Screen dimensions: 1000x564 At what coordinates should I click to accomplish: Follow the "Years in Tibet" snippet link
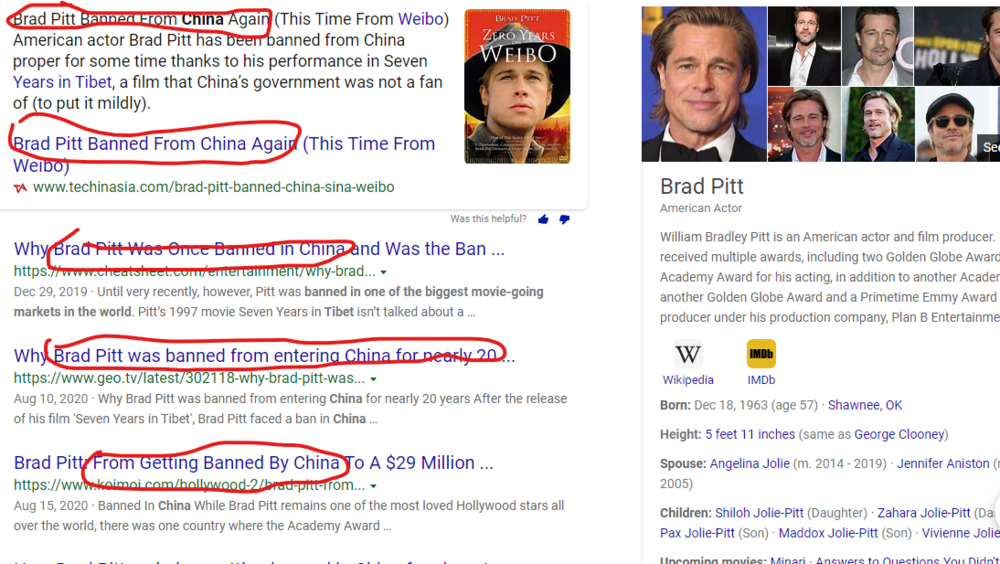[x=62, y=82]
